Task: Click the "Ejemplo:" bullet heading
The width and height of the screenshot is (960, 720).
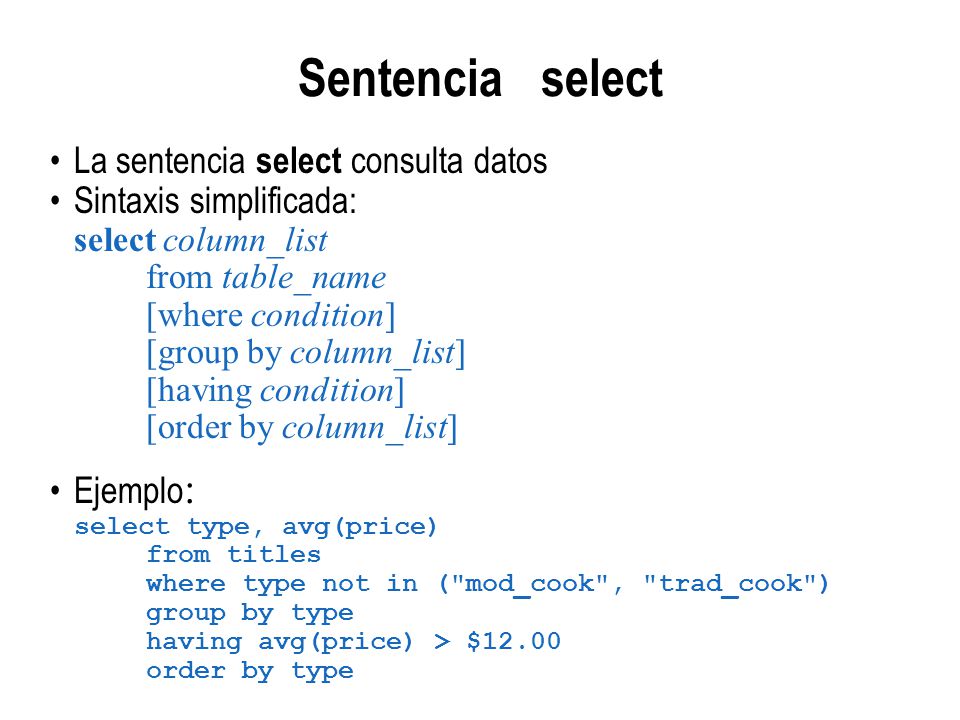Action: point(133,491)
